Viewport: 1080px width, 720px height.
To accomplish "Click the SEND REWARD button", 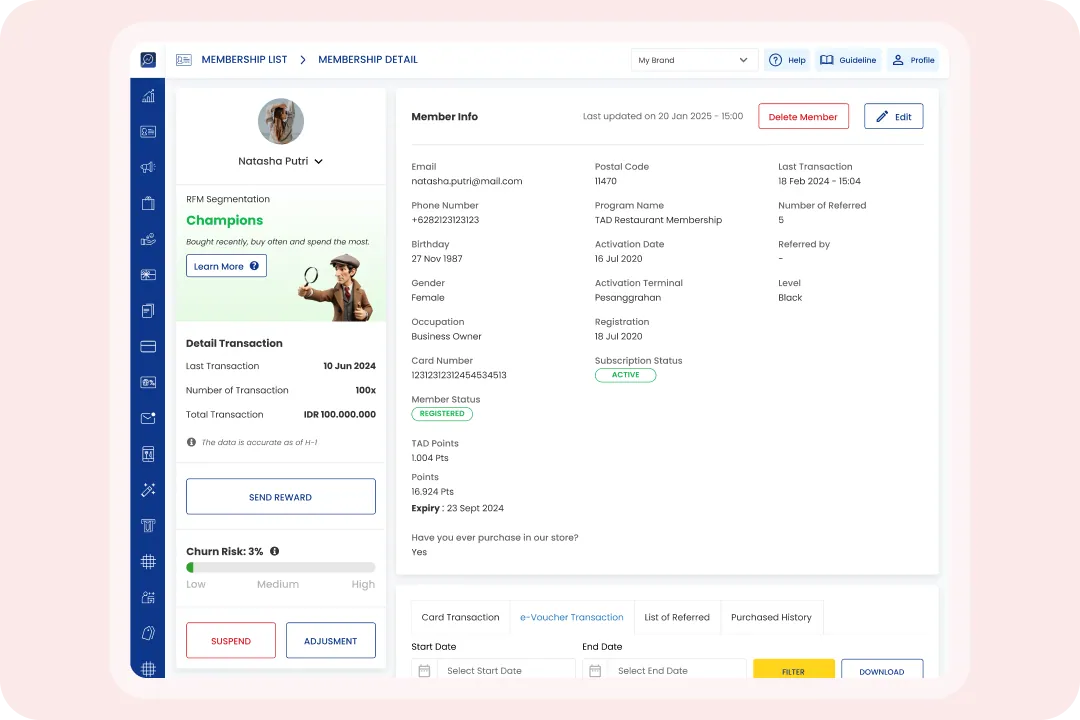I will 281,497.
